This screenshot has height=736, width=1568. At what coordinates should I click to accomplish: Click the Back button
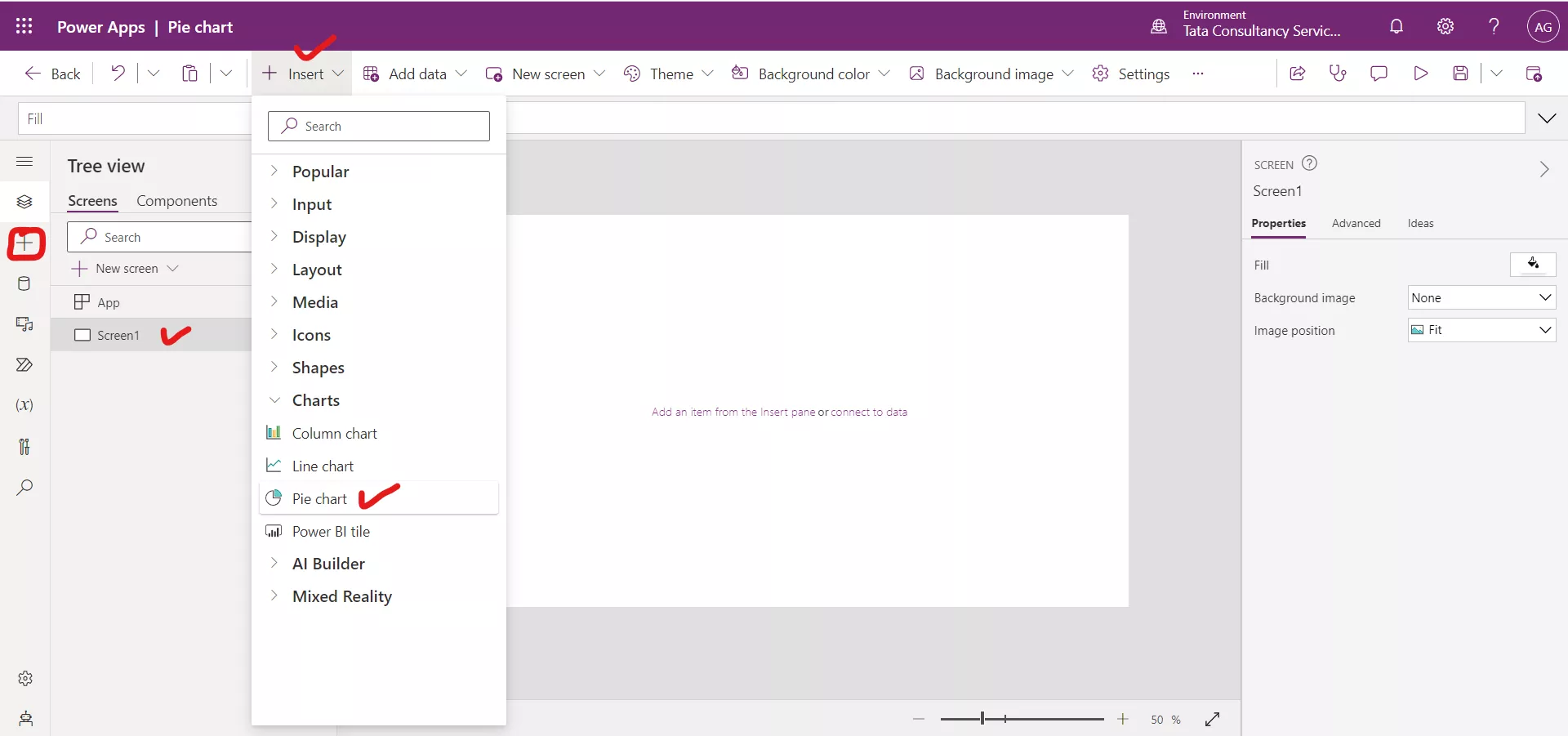click(51, 73)
